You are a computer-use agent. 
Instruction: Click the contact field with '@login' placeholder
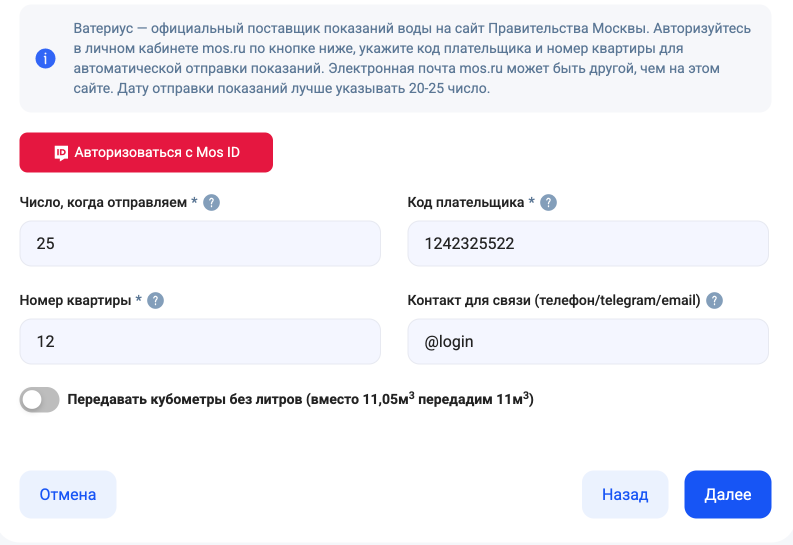click(x=588, y=341)
